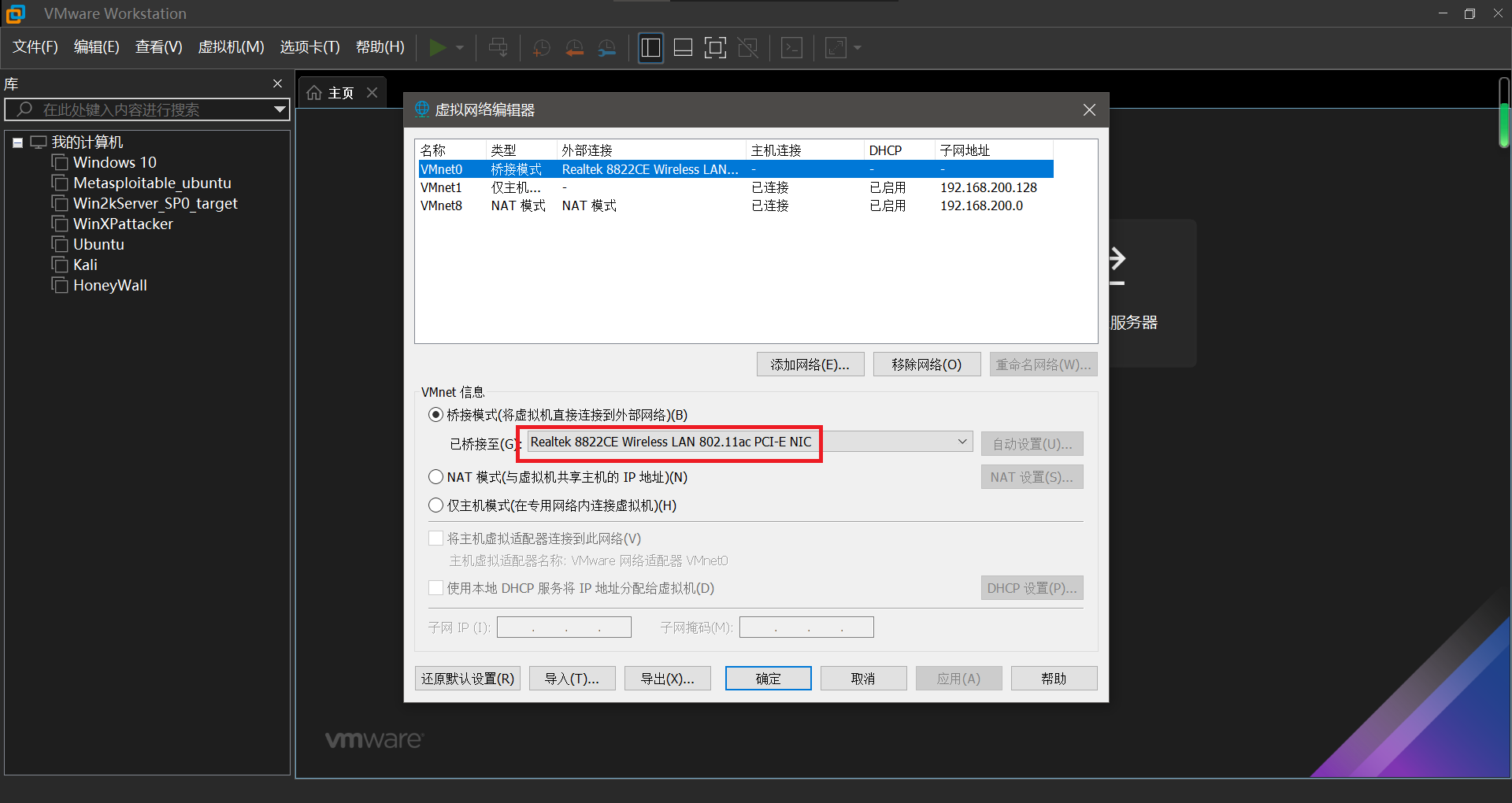
Task: Toggle the thumbnail bar icon
Action: pos(684,48)
